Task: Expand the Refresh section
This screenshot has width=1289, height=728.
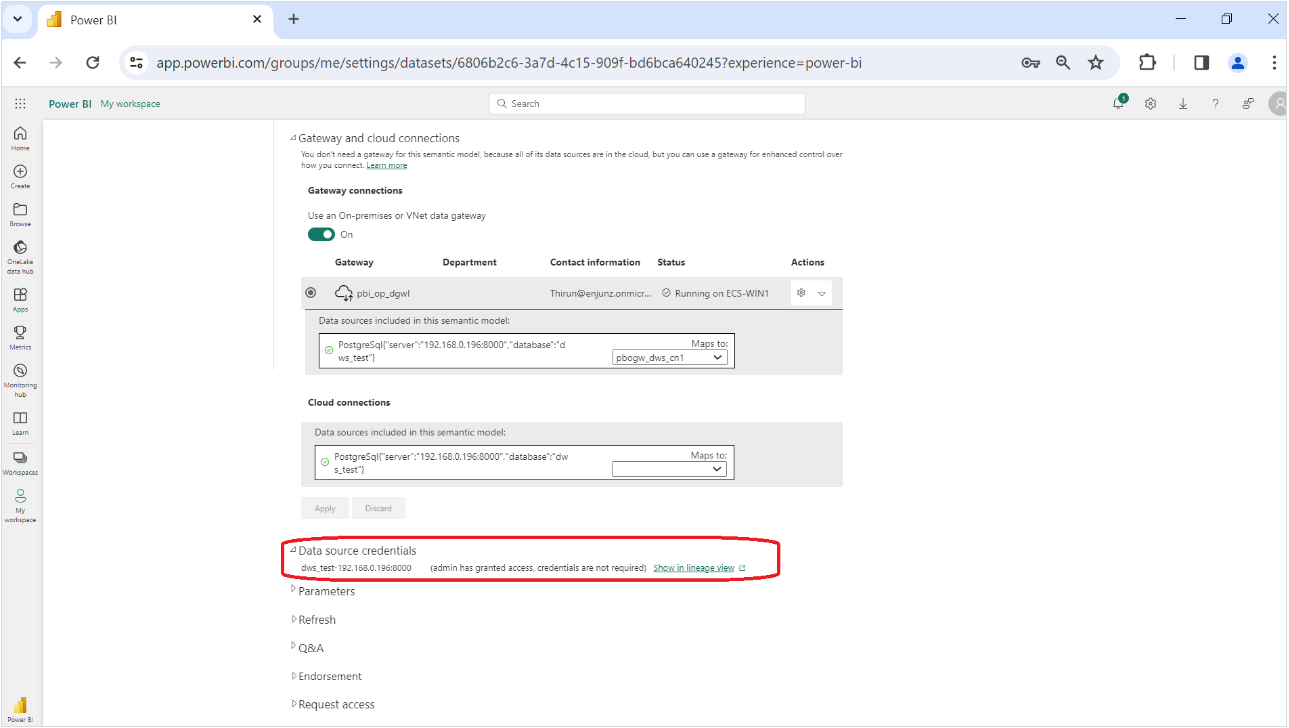Action: [x=294, y=618]
